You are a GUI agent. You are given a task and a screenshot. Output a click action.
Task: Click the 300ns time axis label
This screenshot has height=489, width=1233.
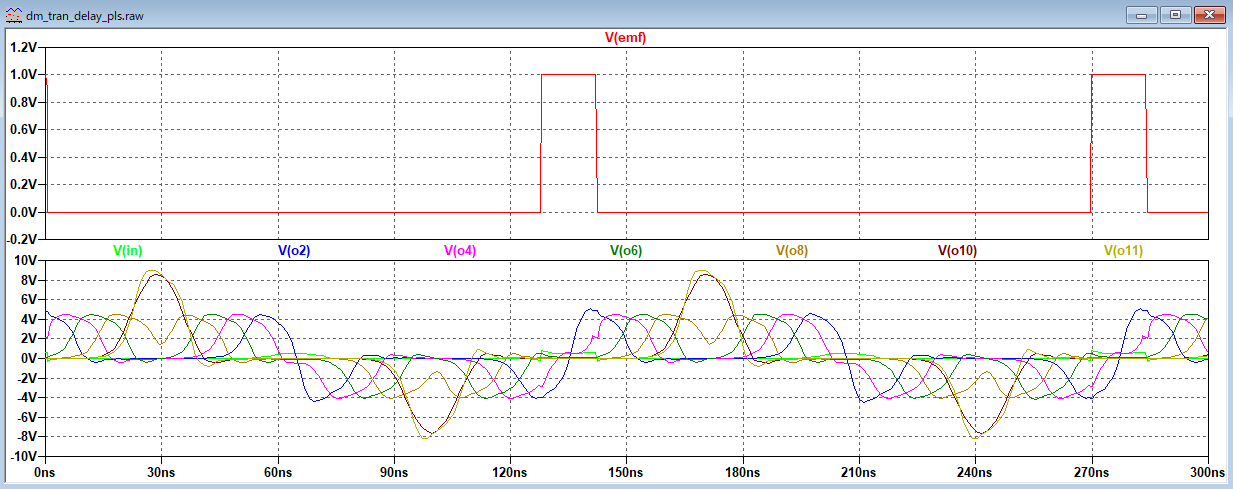point(1207,471)
